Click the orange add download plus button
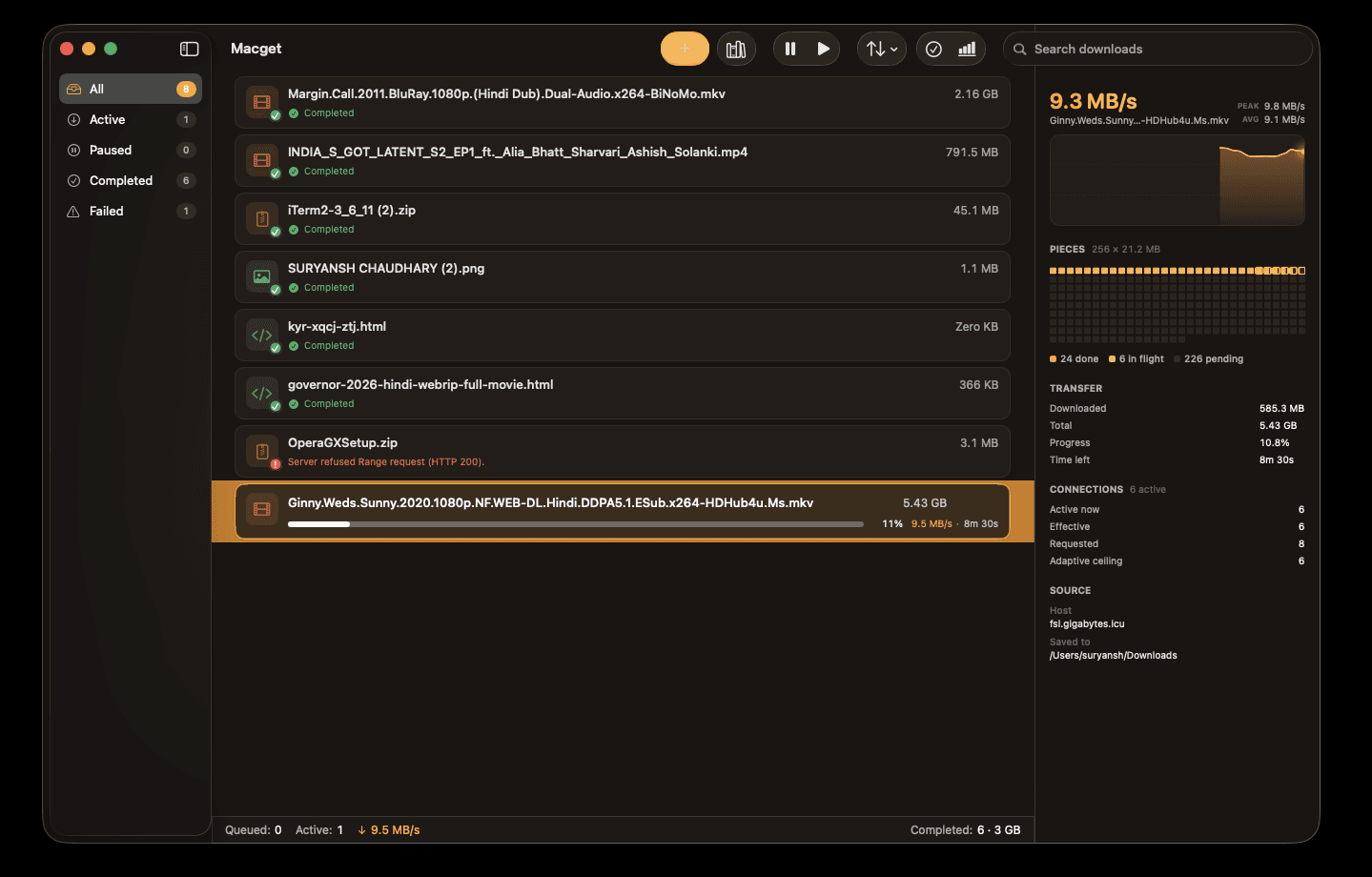This screenshot has height=877, width=1372. pos(685,49)
